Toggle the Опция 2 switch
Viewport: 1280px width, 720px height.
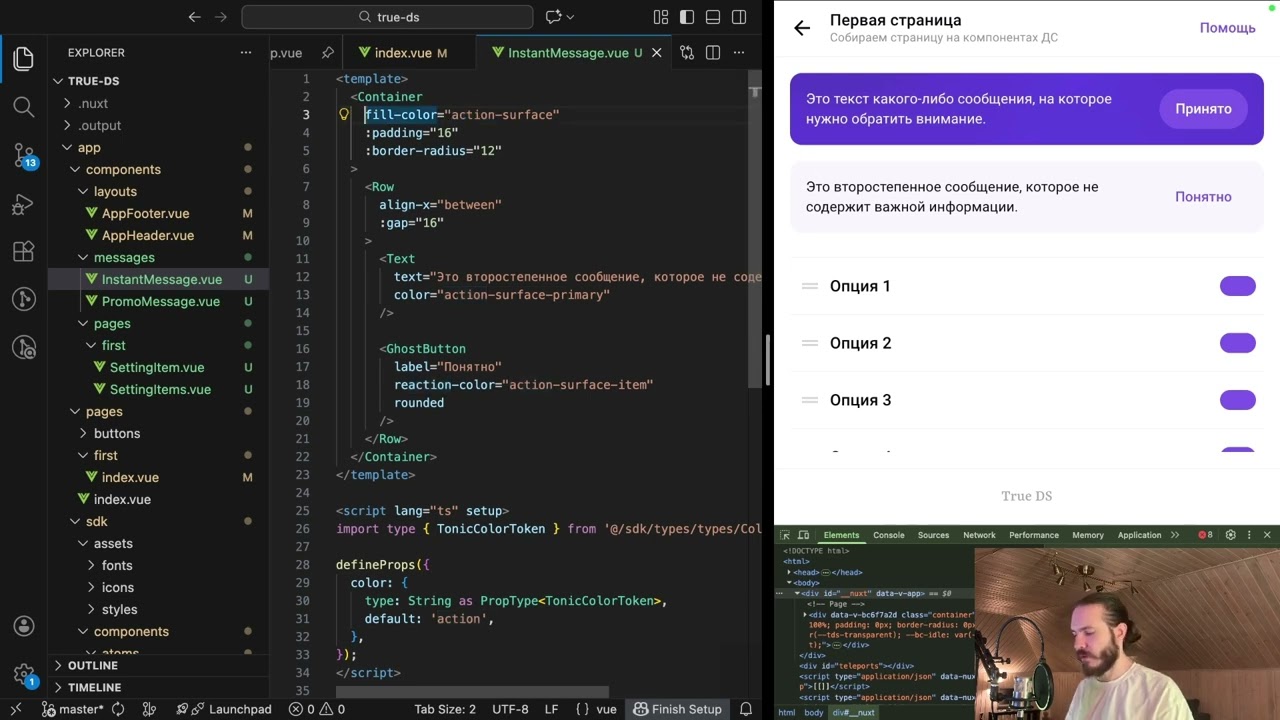point(1238,343)
